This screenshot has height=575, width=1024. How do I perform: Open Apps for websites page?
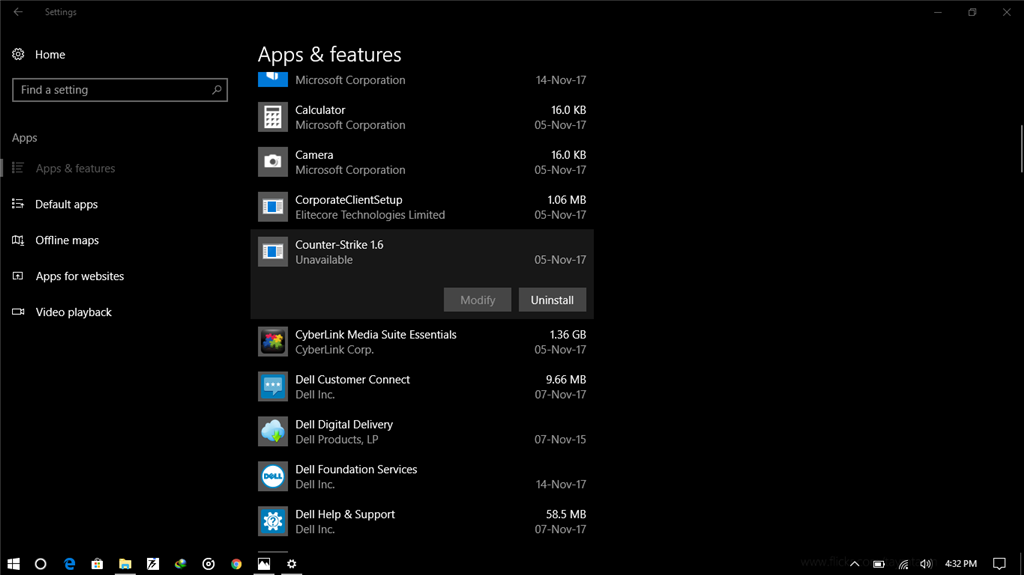(x=80, y=276)
